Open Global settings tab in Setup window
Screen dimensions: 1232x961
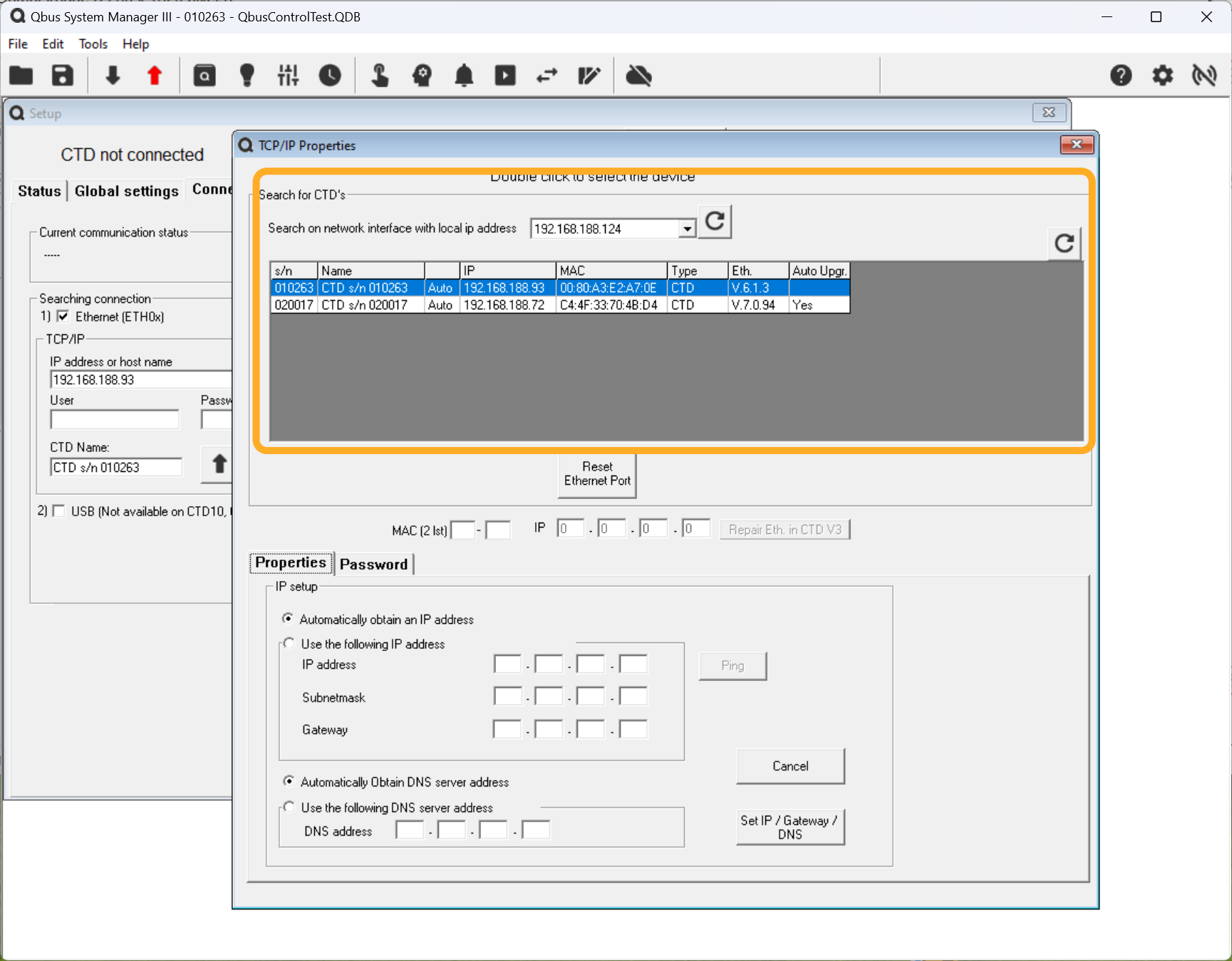[x=126, y=191]
